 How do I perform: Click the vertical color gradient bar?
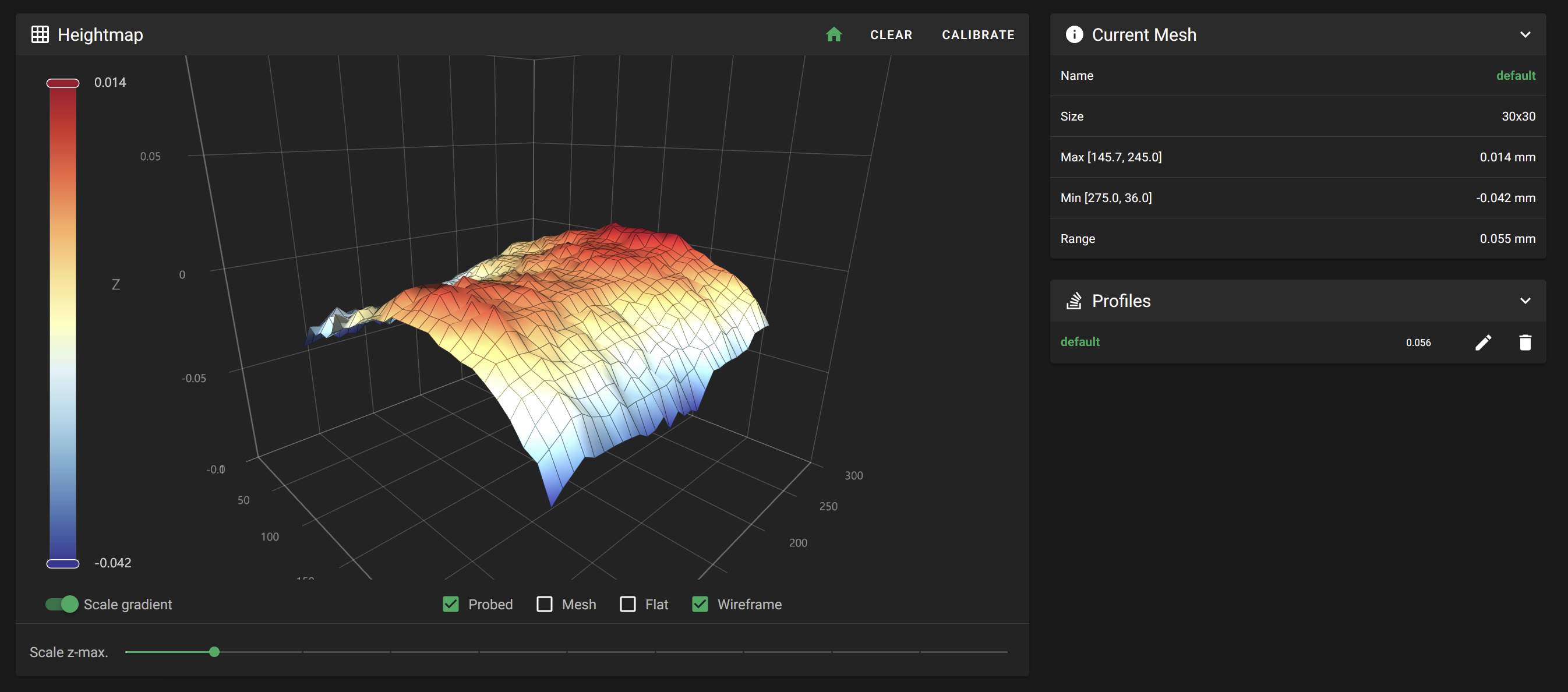[x=63, y=323]
